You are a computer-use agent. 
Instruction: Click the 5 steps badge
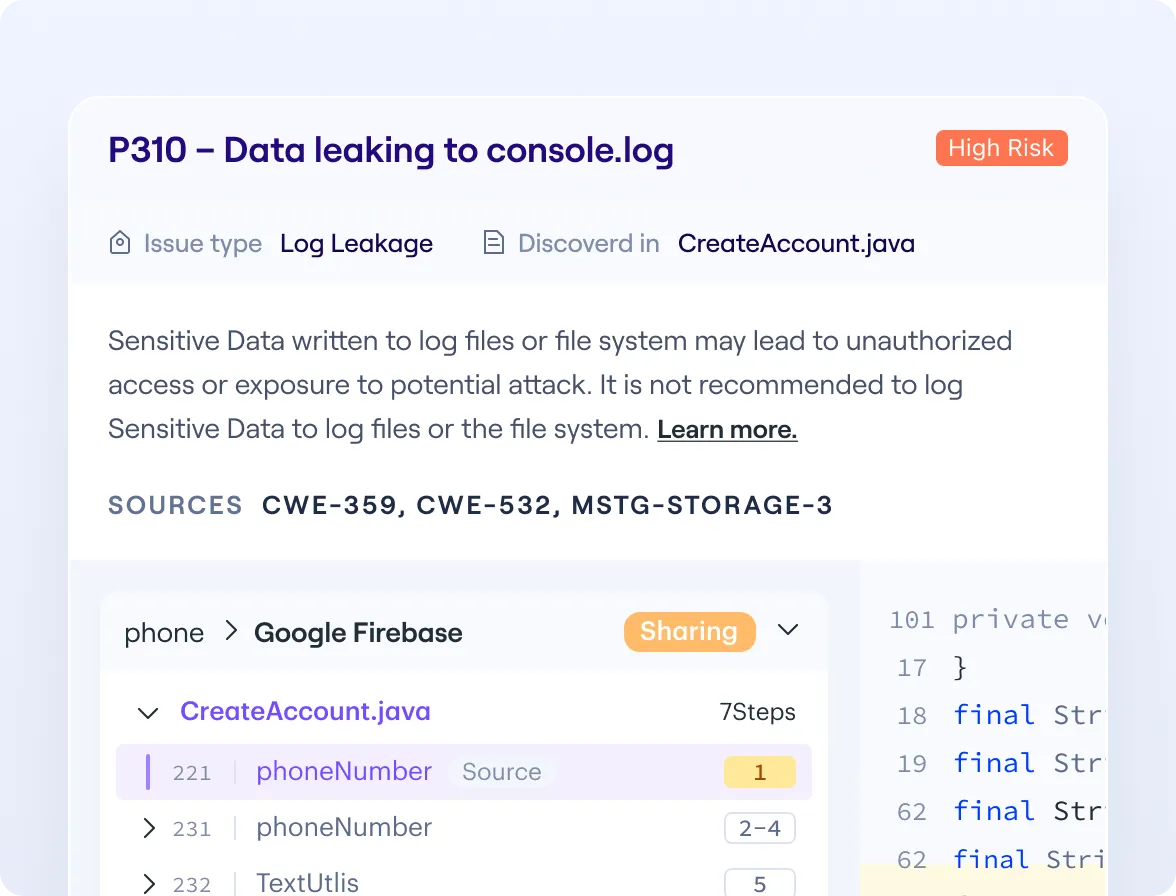pos(760,882)
